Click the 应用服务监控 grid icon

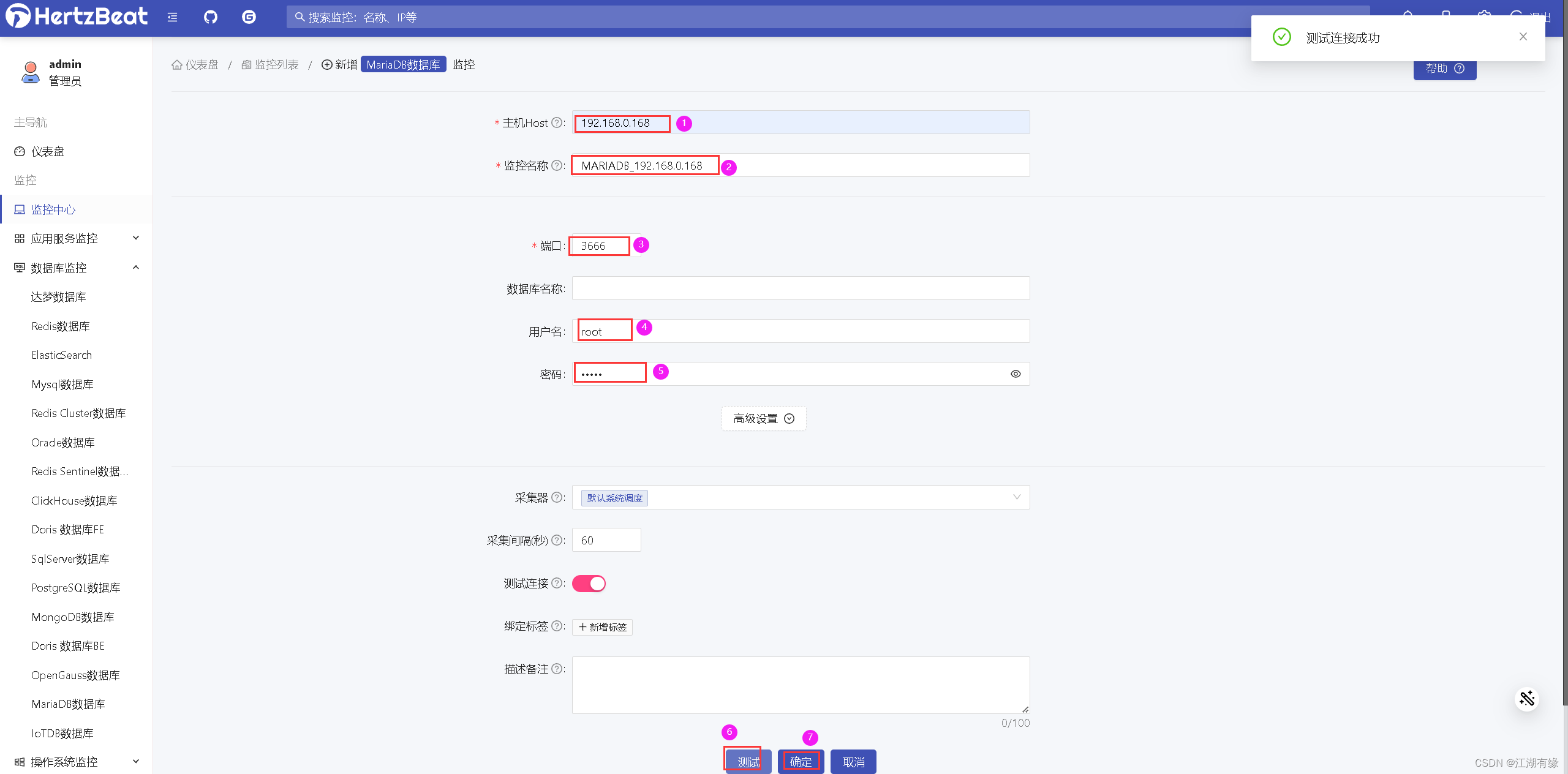pos(20,238)
